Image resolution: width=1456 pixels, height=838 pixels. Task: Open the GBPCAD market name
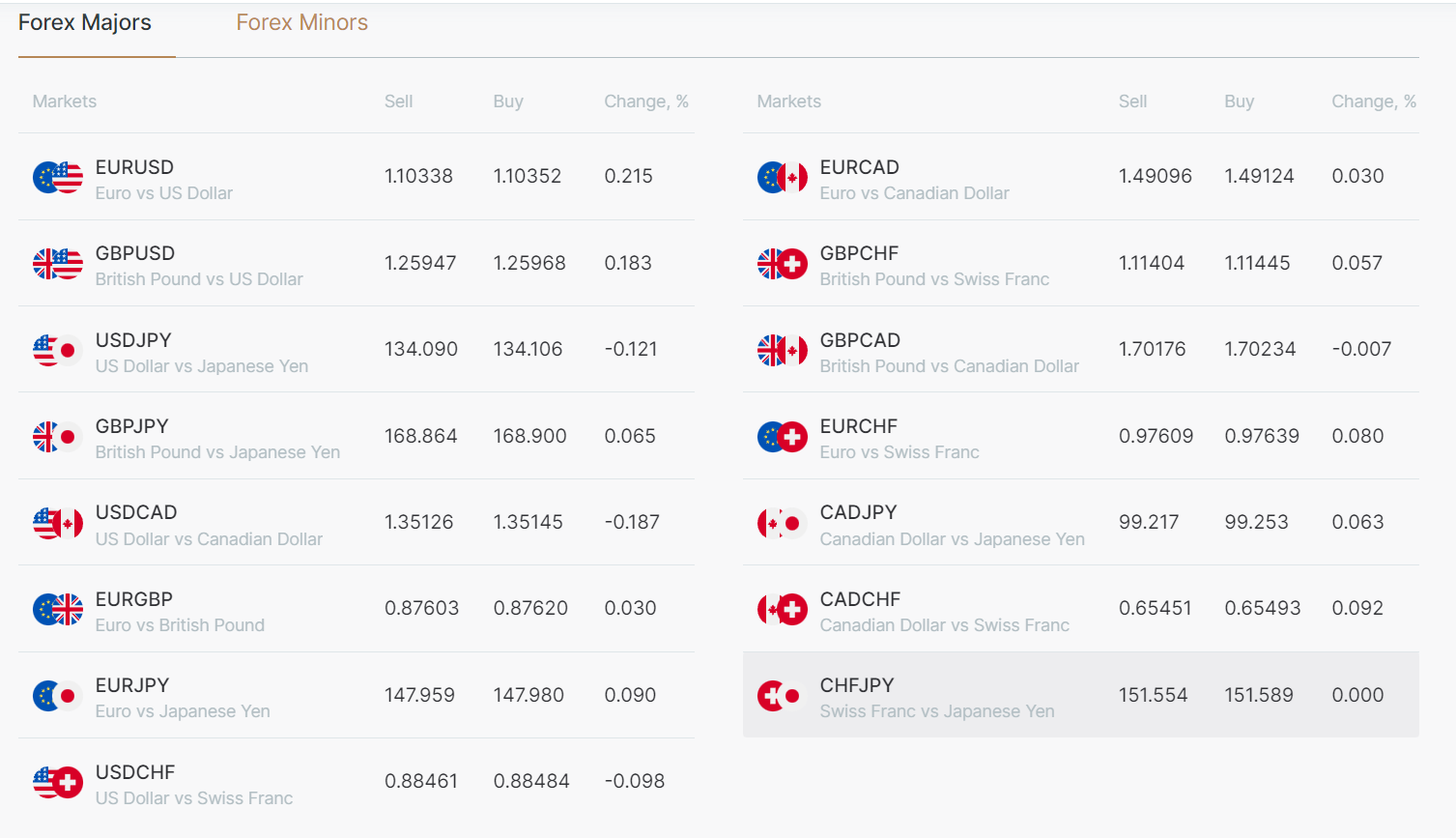click(860, 340)
